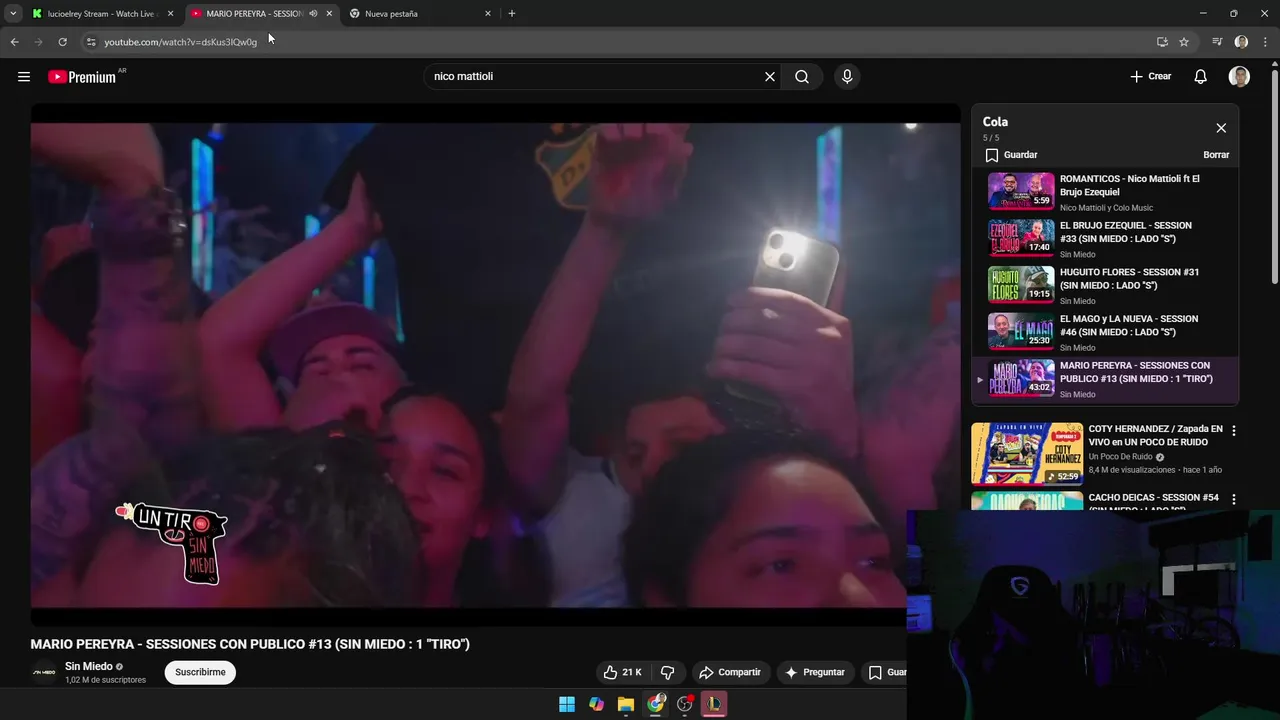View site information beside the URL
Image resolution: width=1280 pixels, height=720 pixels.
tap(91, 42)
